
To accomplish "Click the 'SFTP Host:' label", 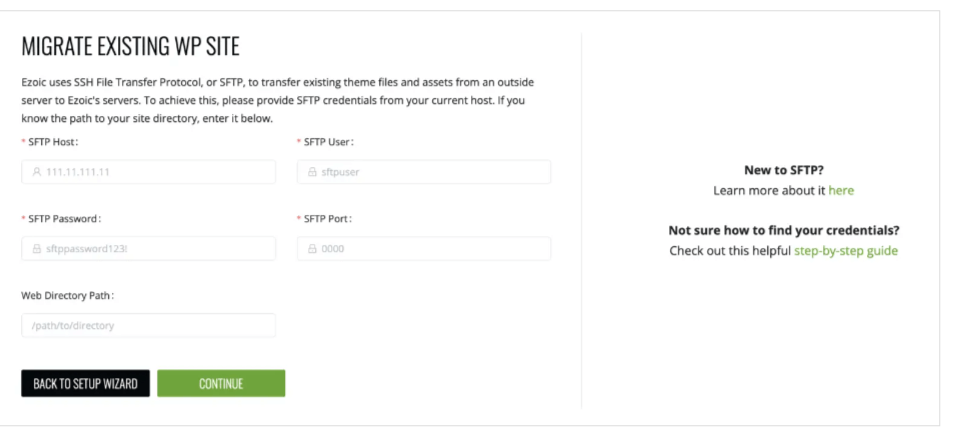I will [x=50, y=142].
